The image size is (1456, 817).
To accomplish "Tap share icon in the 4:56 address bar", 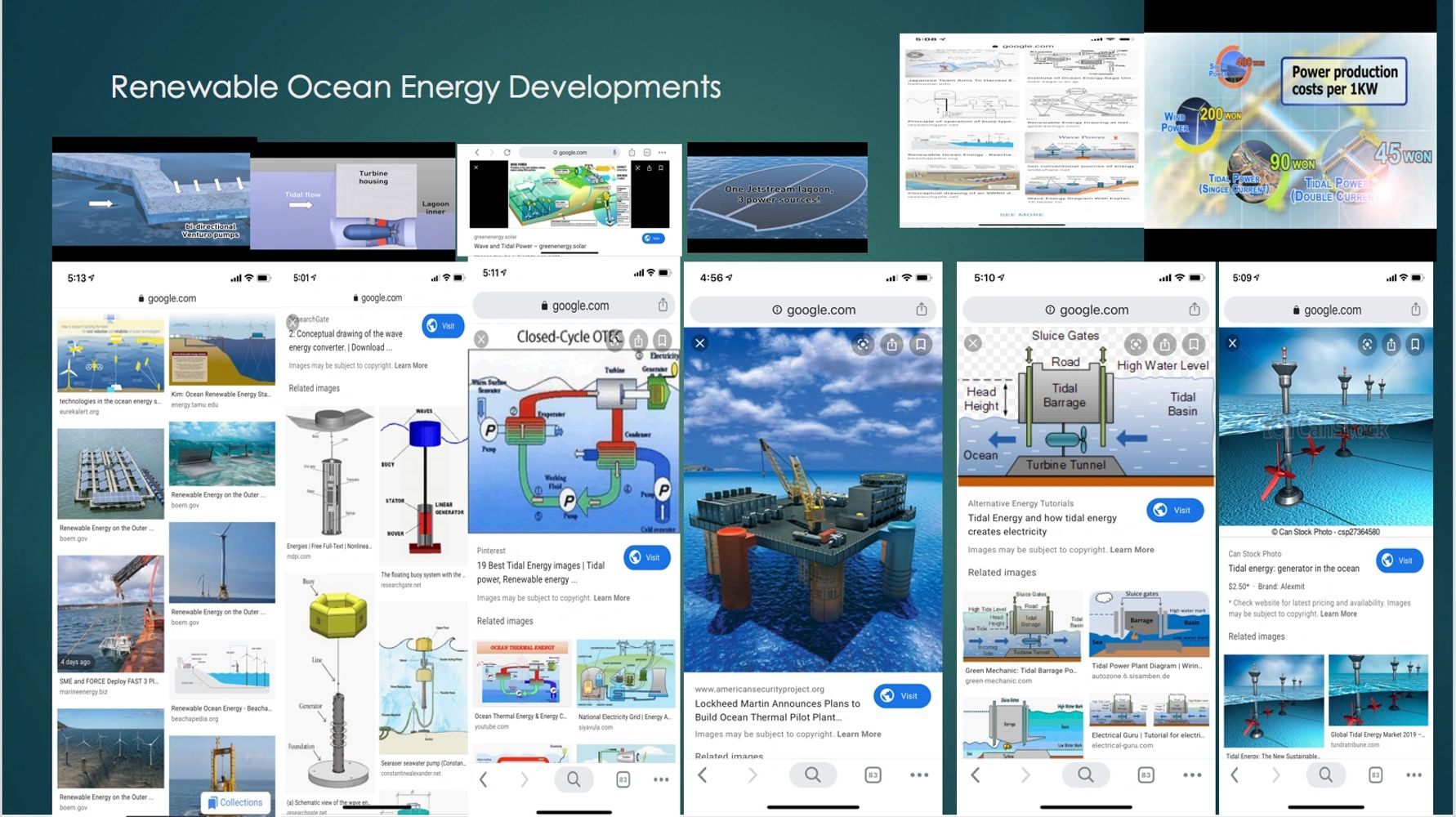I will tap(921, 310).
